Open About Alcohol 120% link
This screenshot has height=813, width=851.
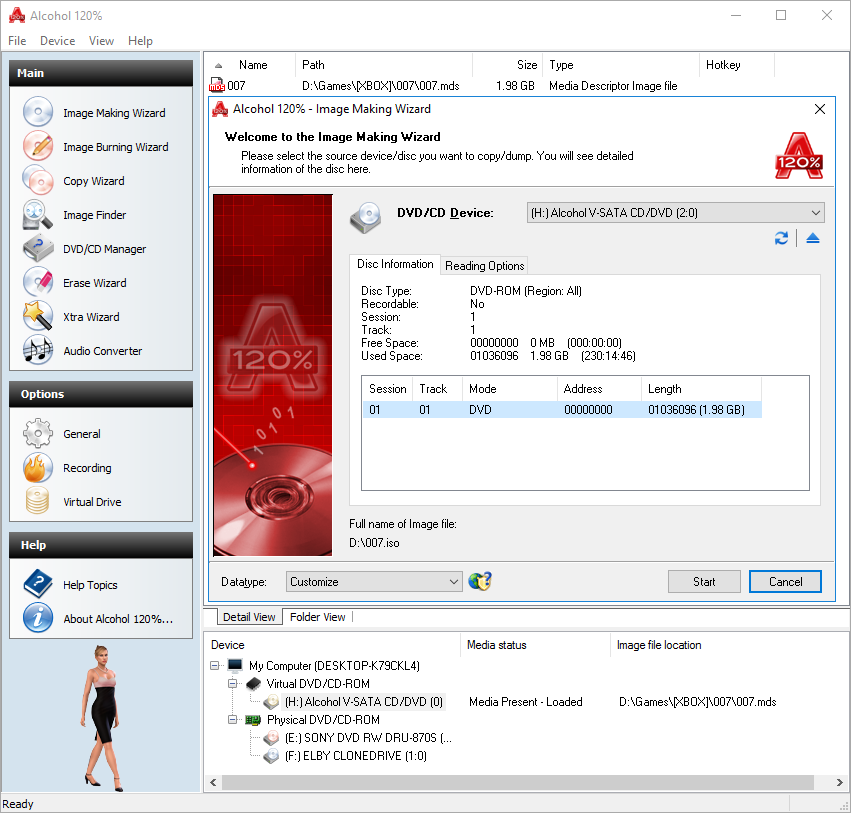coord(118,619)
